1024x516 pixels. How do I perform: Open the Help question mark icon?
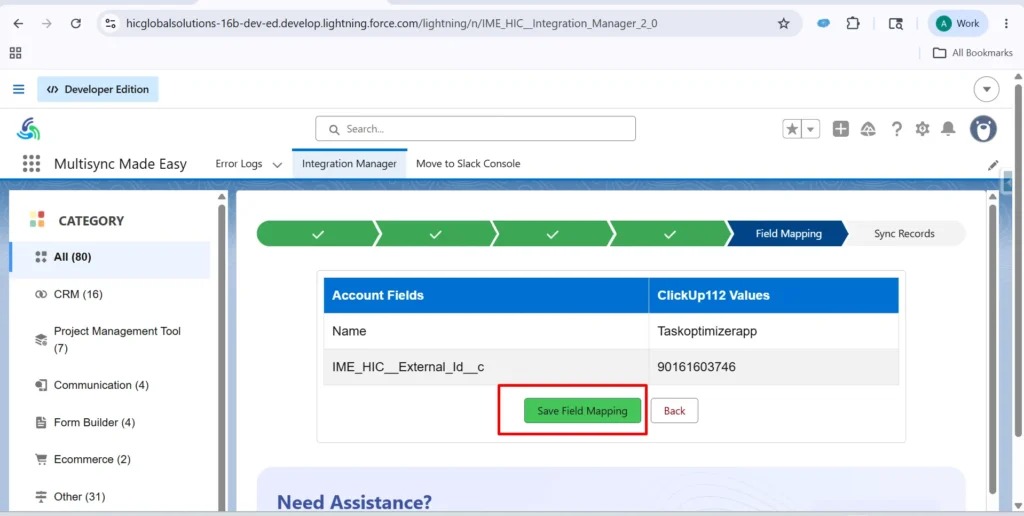pyautogui.click(x=897, y=129)
